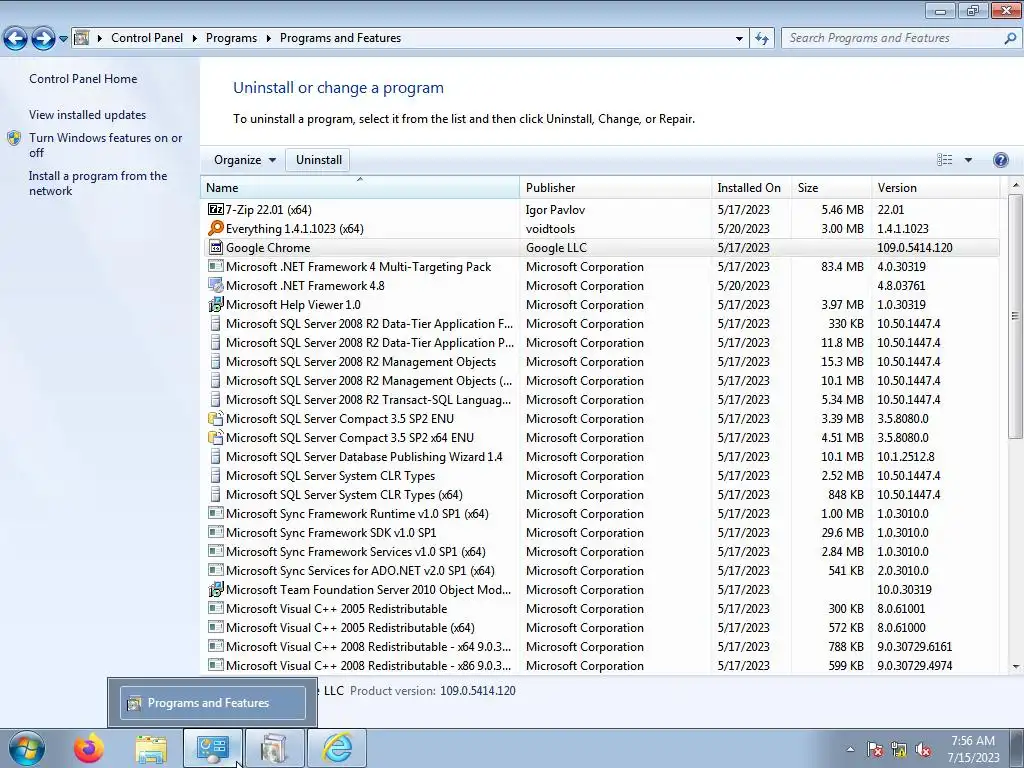Sort list by Name column header
Image resolution: width=1024 pixels, height=768 pixels.
point(360,187)
